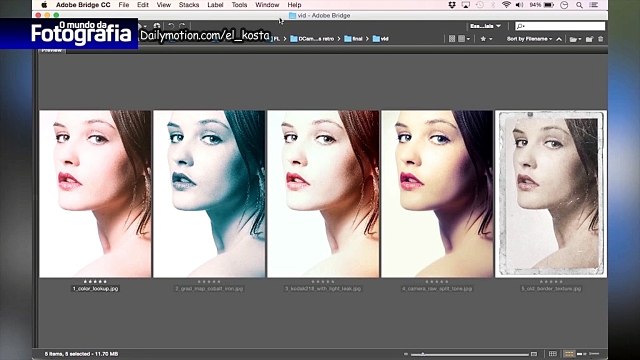Open the View menu
The width and height of the screenshot is (640, 360).
pyautogui.click(x=164, y=5)
